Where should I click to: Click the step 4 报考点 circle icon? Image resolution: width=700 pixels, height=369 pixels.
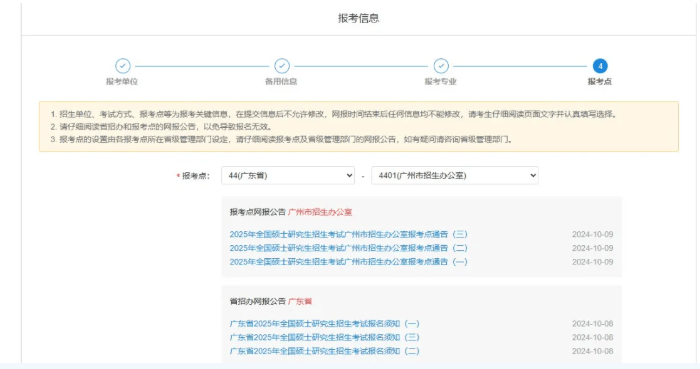[x=600, y=66]
